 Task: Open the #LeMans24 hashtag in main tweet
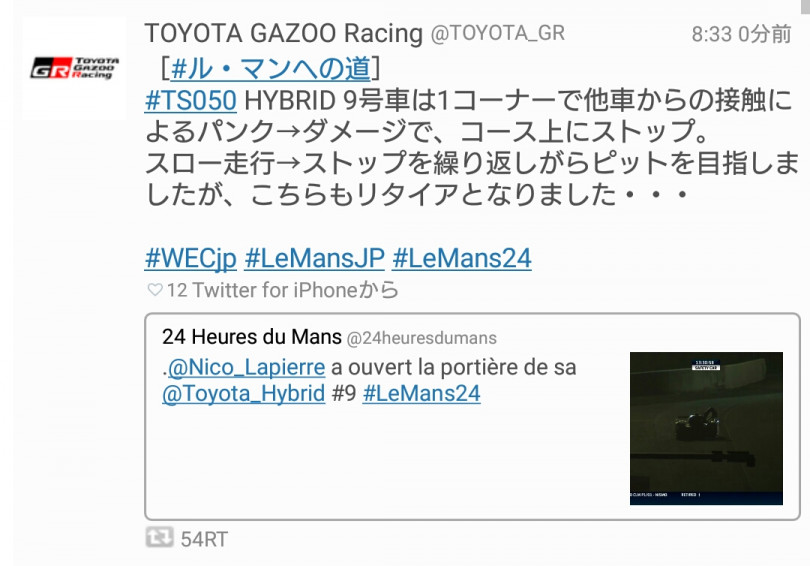point(462,258)
